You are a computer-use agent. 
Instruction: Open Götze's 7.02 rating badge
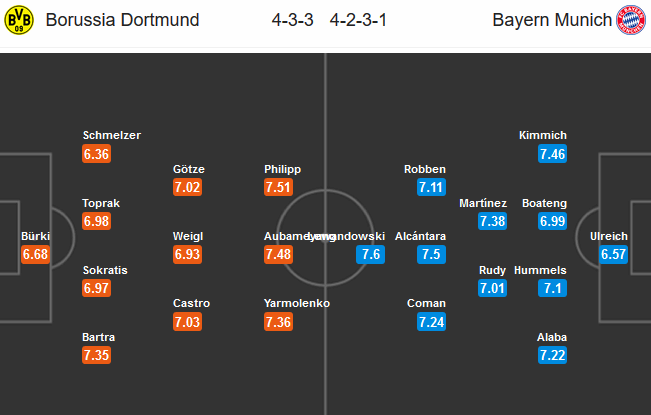(x=187, y=187)
